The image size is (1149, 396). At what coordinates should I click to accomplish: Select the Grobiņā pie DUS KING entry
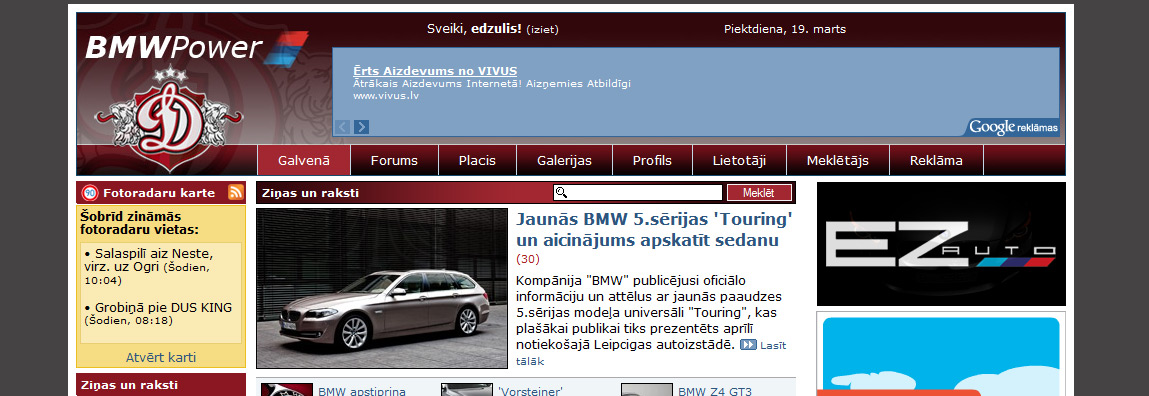pyautogui.click(x=159, y=313)
